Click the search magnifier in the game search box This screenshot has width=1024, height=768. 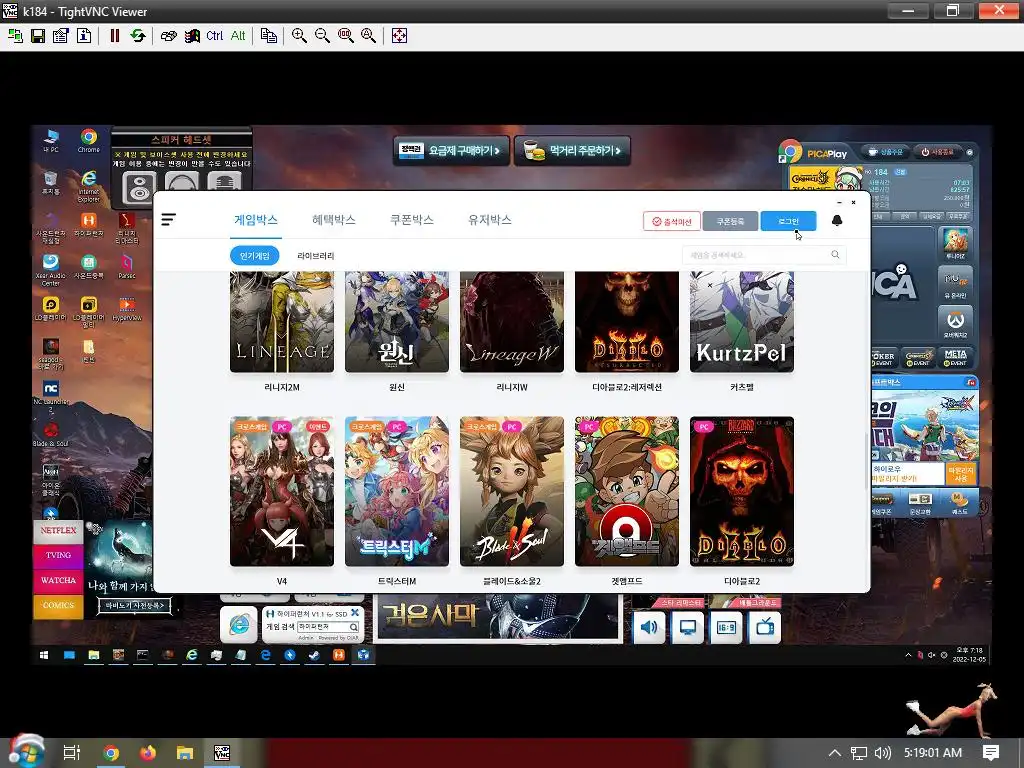835,255
